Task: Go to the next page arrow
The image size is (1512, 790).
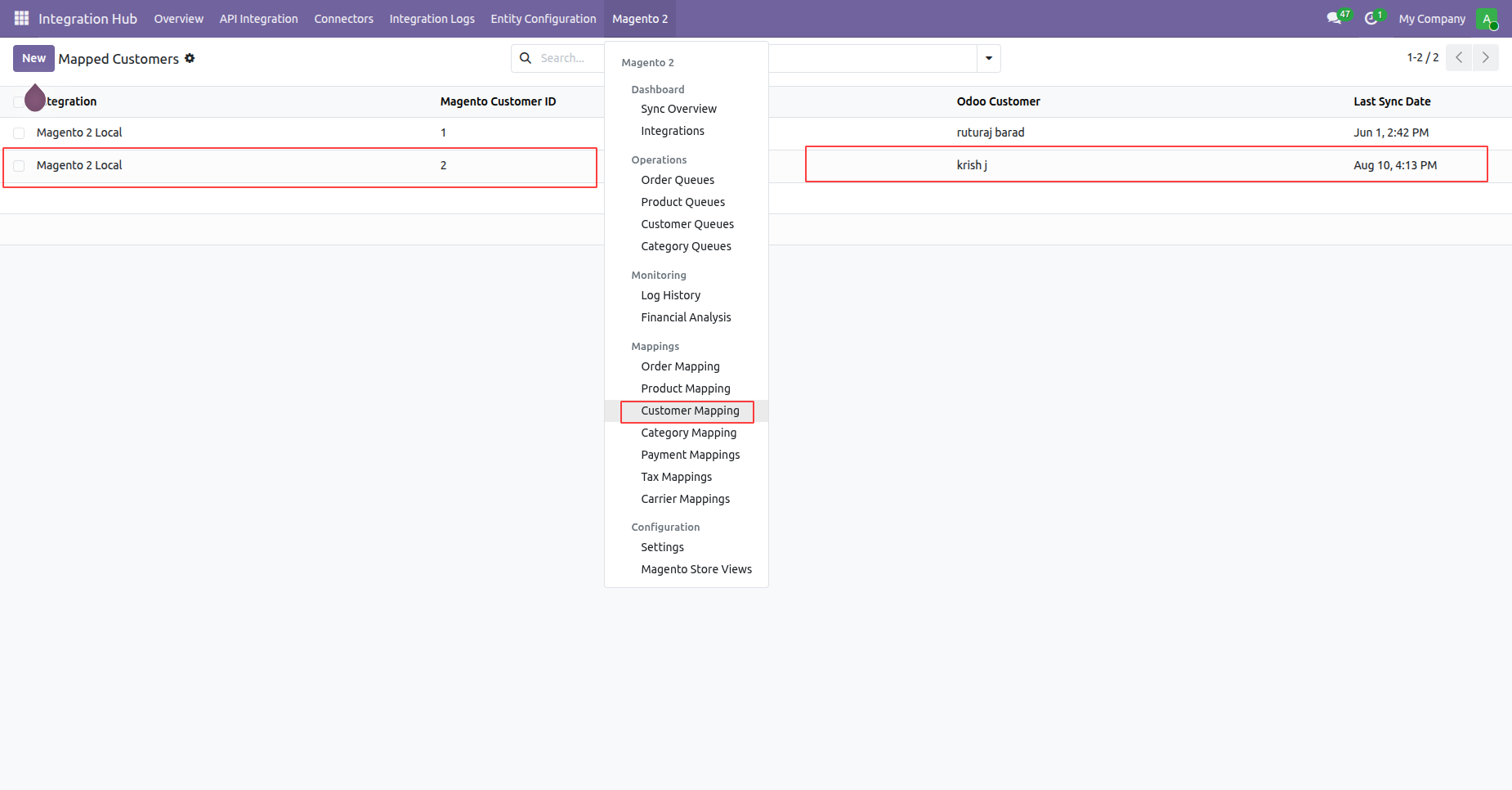Action: [x=1486, y=57]
